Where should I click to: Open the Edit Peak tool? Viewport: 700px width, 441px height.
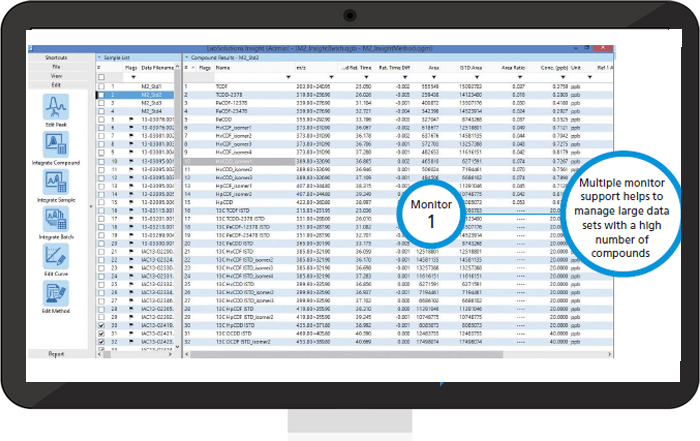[x=55, y=109]
